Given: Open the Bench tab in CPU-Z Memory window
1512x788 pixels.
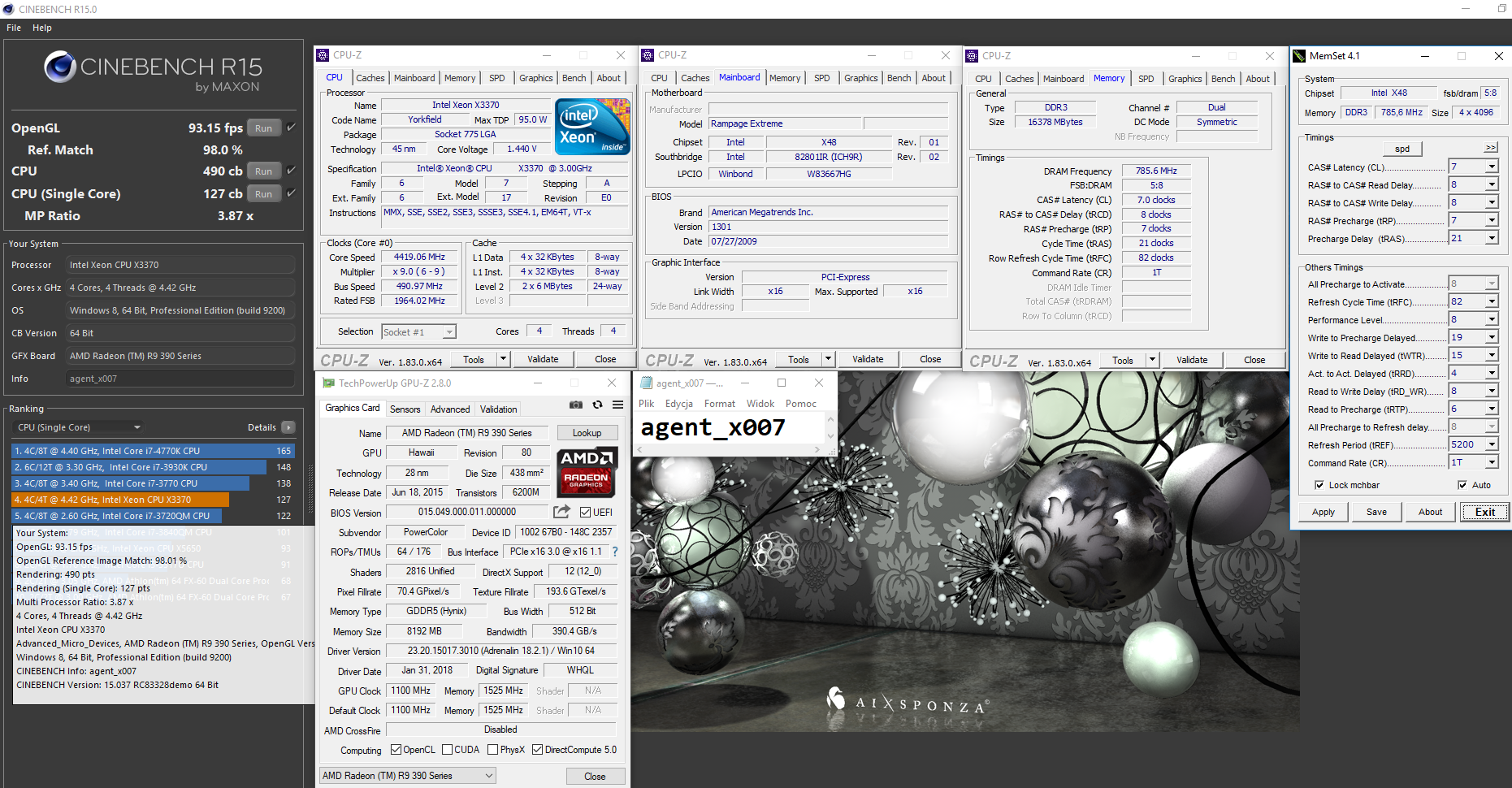Looking at the screenshot, I should [x=1224, y=79].
